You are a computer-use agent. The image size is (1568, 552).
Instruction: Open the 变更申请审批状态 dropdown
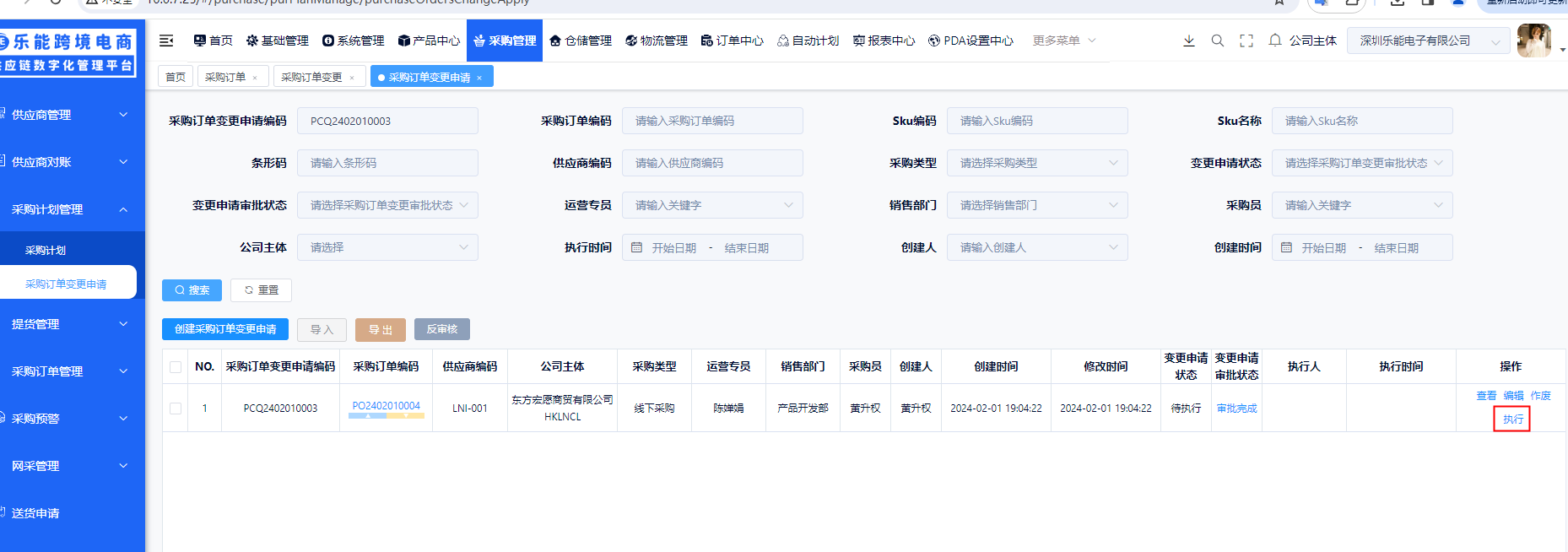pyautogui.click(x=387, y=205)
